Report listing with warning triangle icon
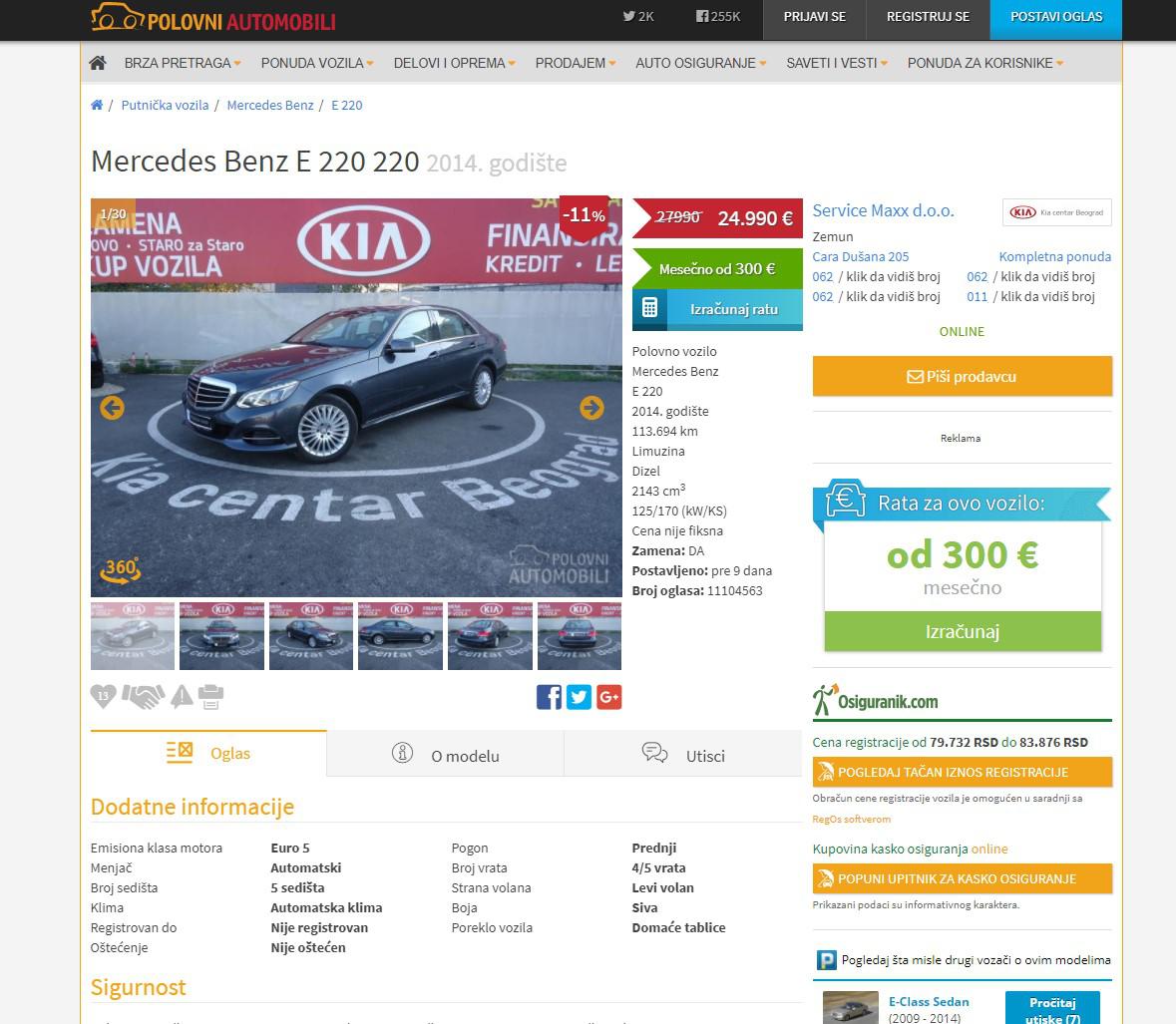Screen dimensions: 1176x1024 pyautogui.click(x=182, y=697)
